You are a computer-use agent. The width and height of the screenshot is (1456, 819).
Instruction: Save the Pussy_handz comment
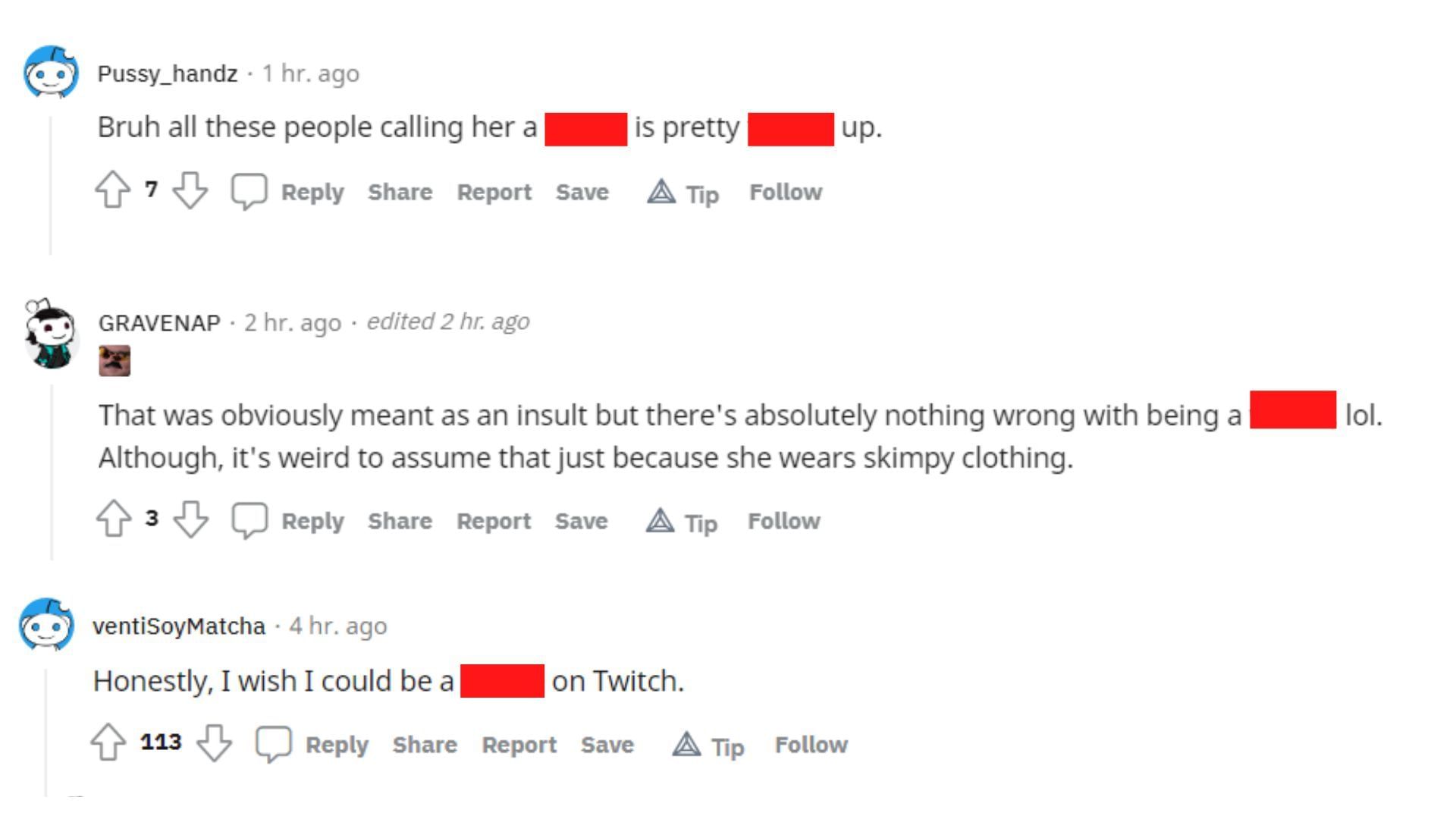pos(582,192)
